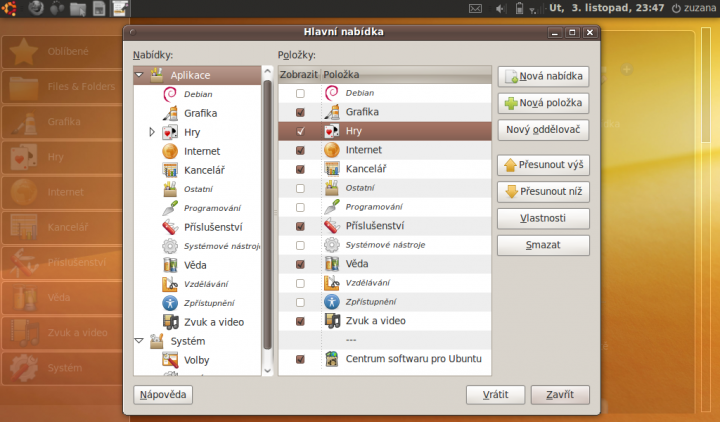Screen dimensions: 720x422
Task: Click the volume speaker icon in top panel
Action: tap(500, 8)
